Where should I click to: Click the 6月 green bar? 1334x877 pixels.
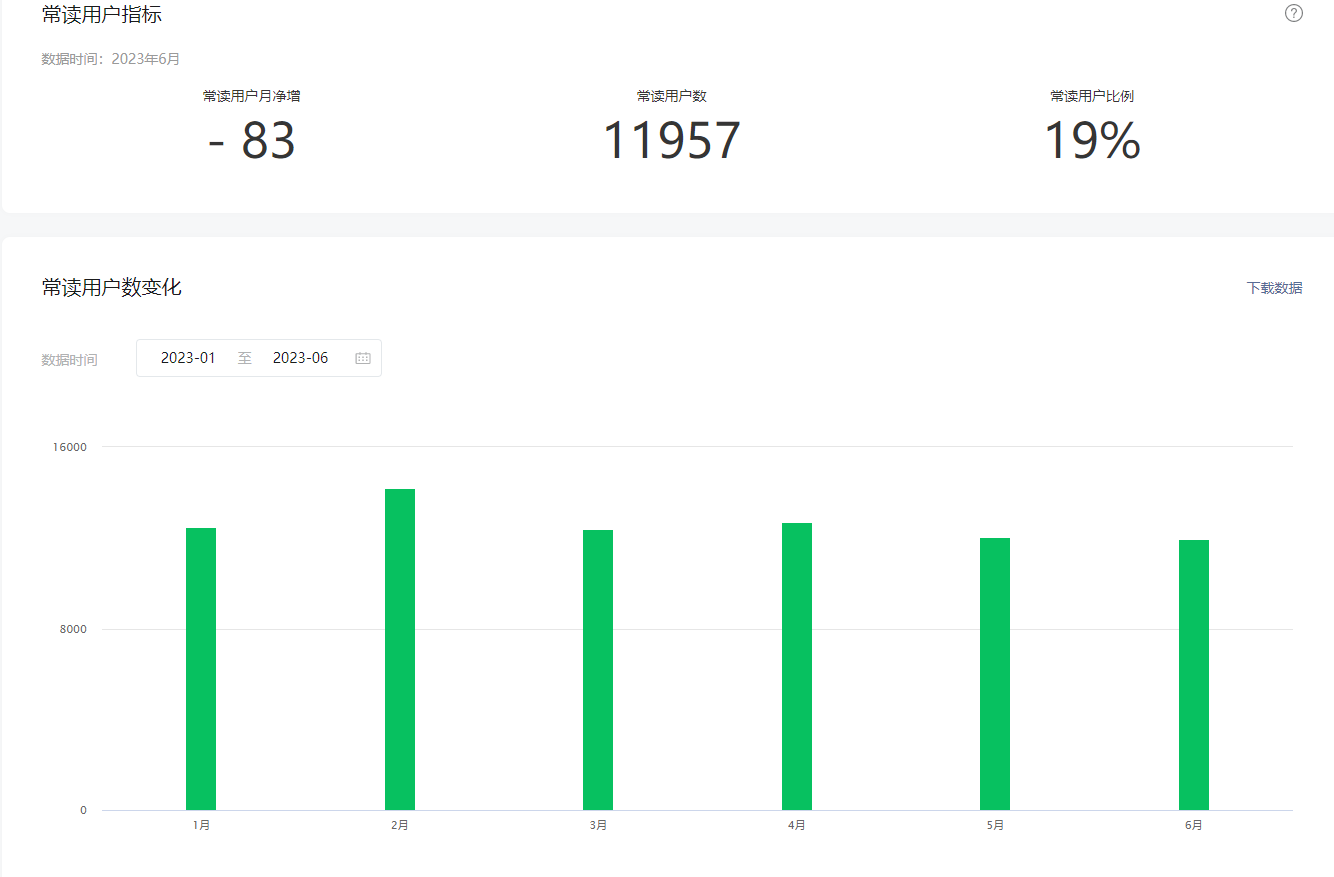1194,675
